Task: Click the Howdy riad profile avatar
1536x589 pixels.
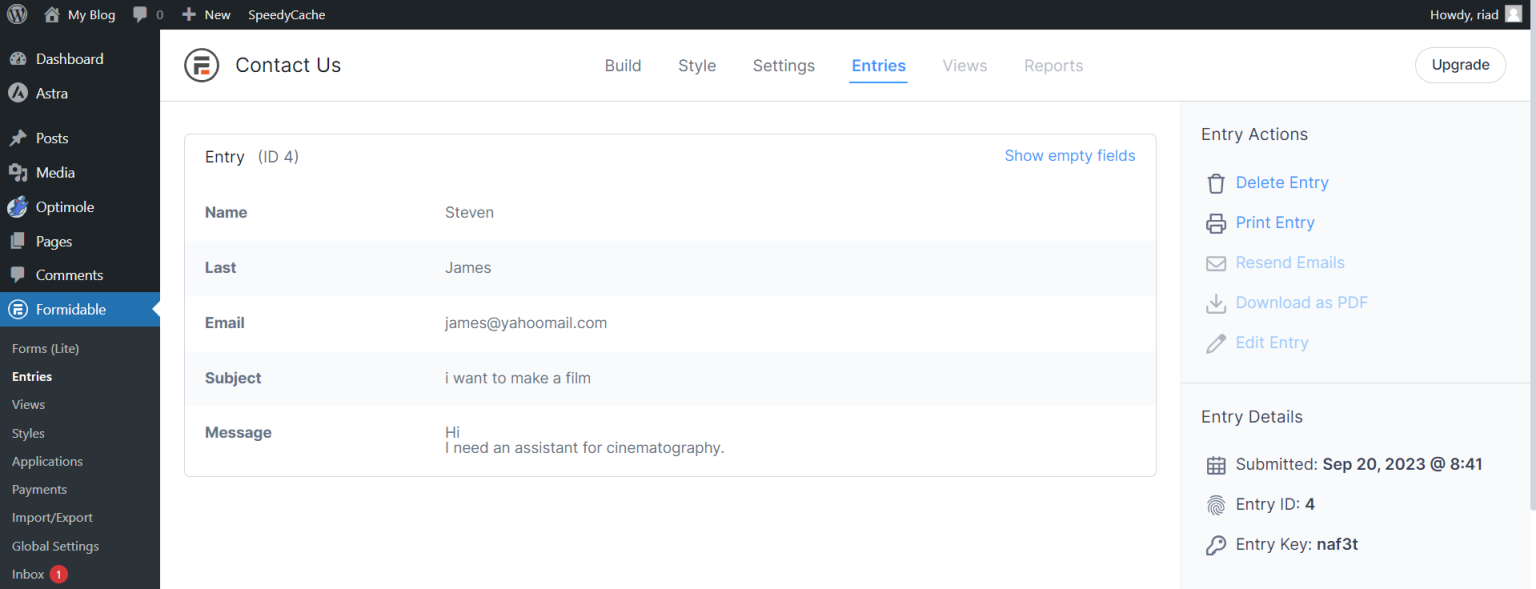Action: point(1512,14)
